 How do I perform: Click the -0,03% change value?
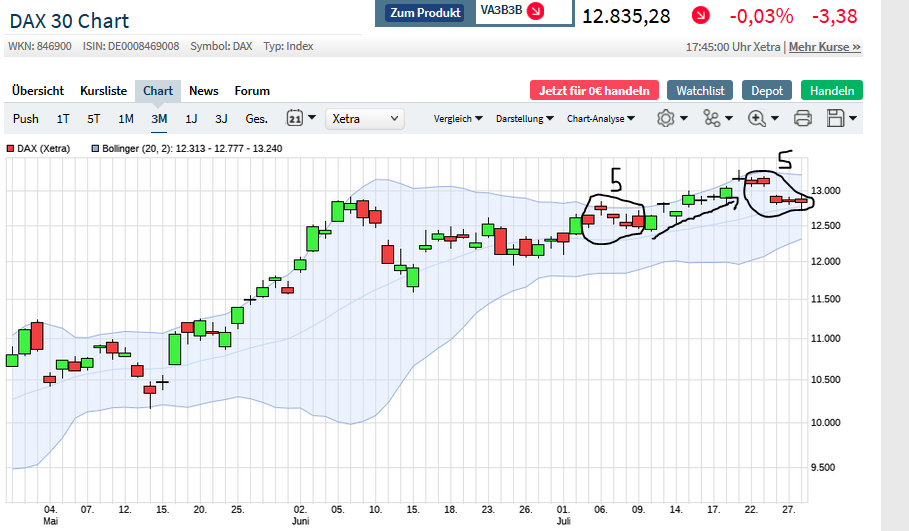point(761,16)
